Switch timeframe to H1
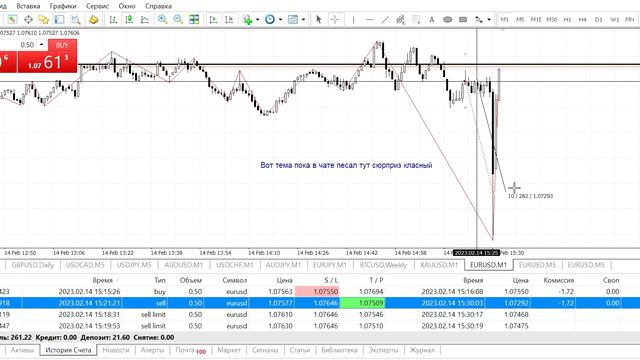640x360 pixels. 567,19
